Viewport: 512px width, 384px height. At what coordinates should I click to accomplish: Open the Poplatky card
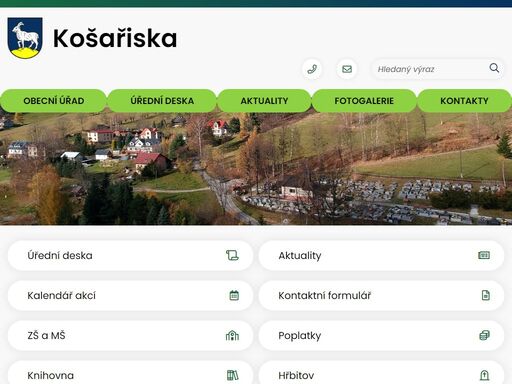[381, 336]
